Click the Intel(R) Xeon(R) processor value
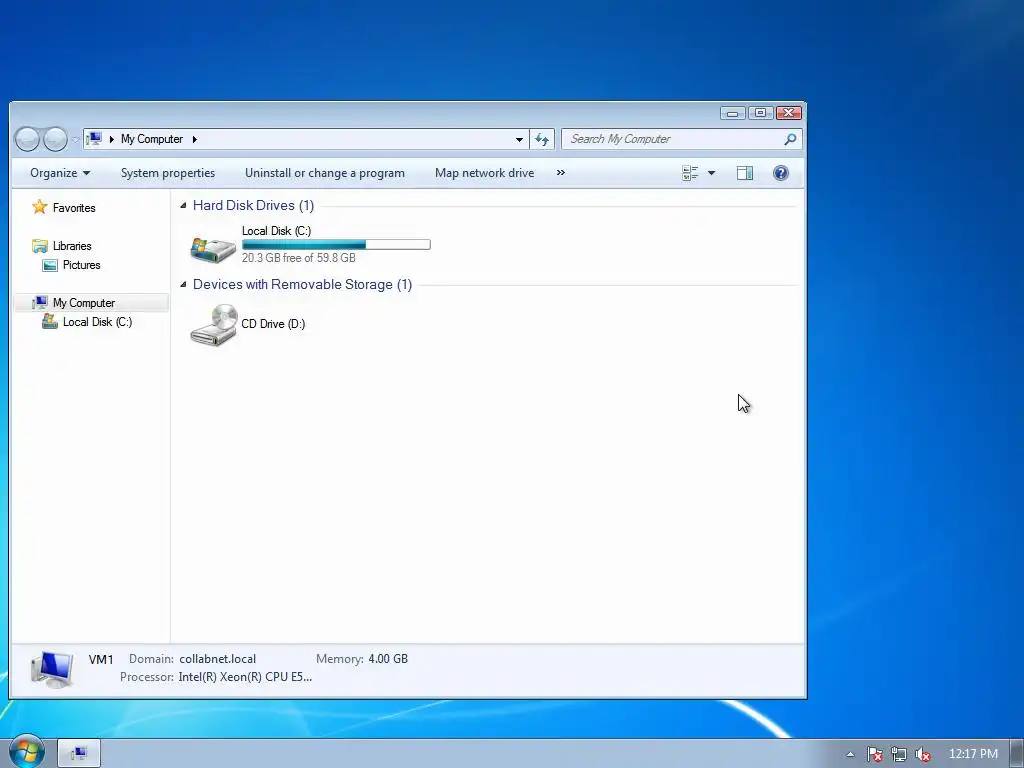 click(245, 677)
